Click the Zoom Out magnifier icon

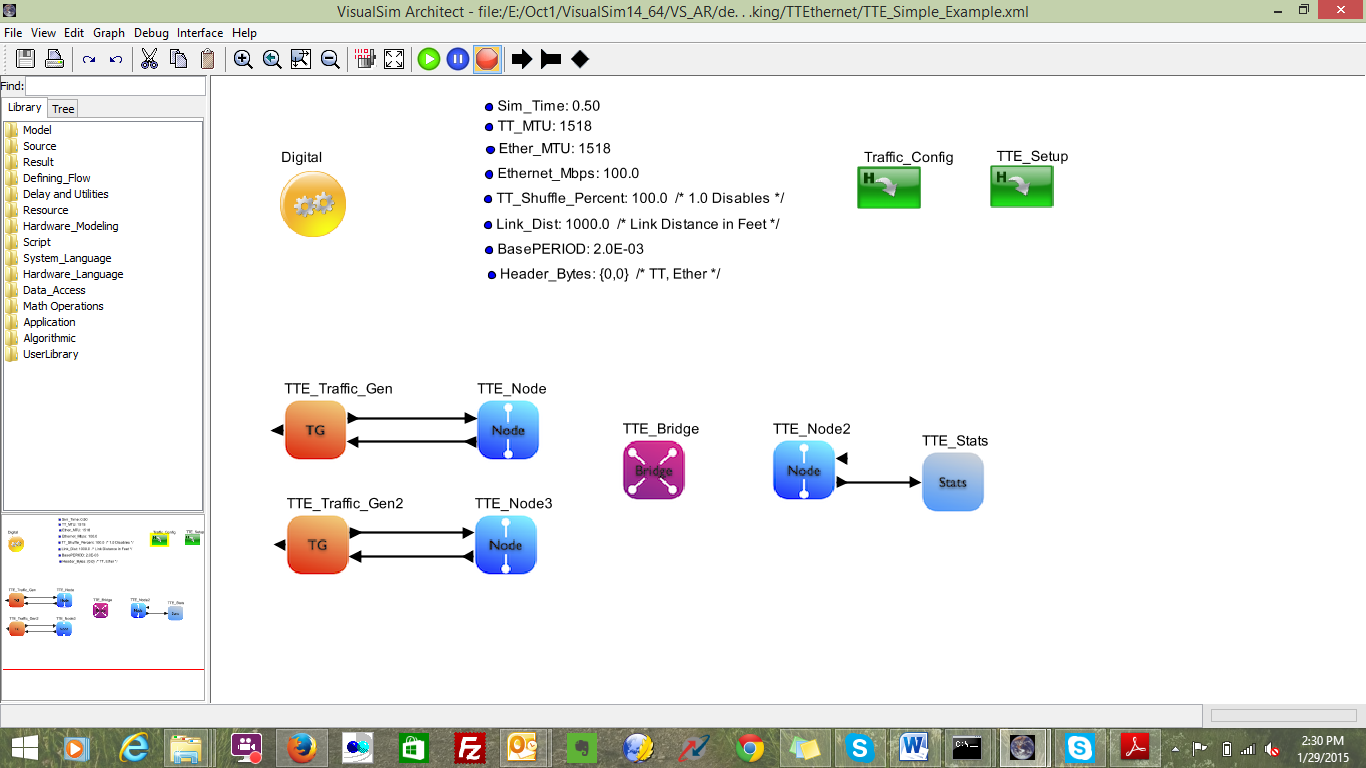pyautogui.click(x=330, y=59)
